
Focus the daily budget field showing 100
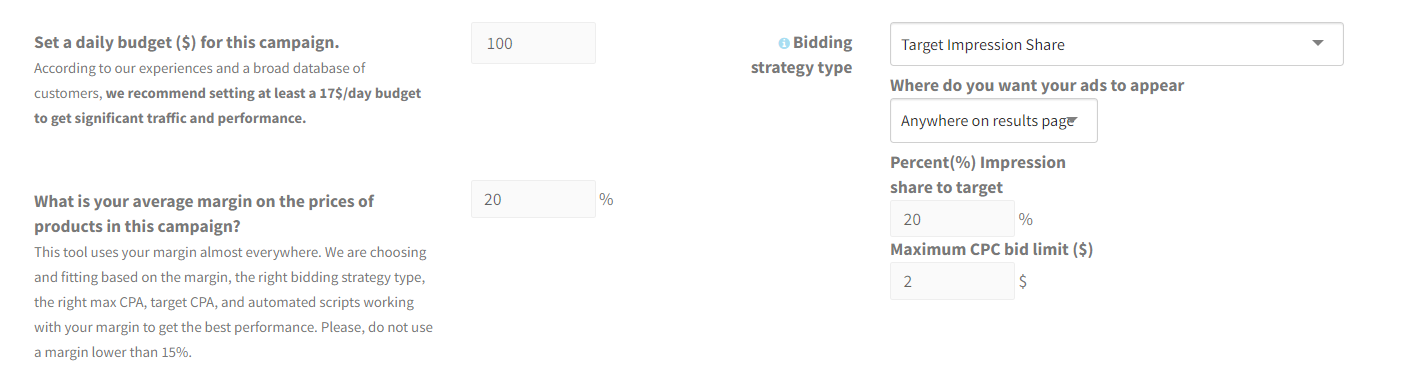click(533, 43)
